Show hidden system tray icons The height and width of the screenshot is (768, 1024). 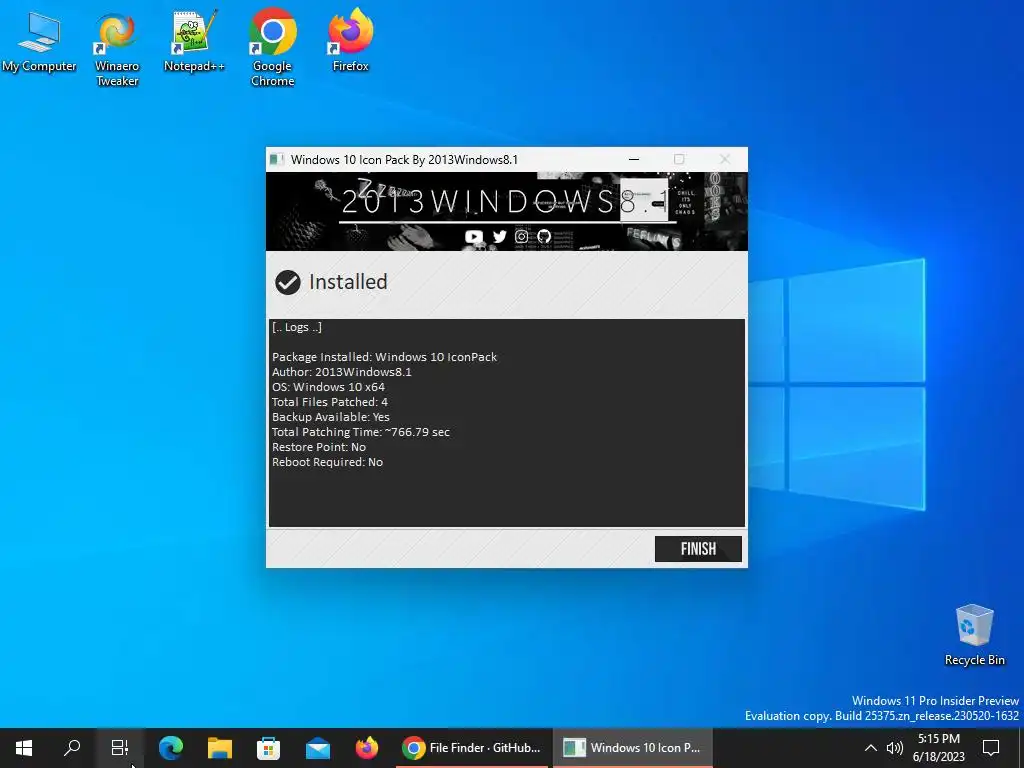tap(871, 748)
